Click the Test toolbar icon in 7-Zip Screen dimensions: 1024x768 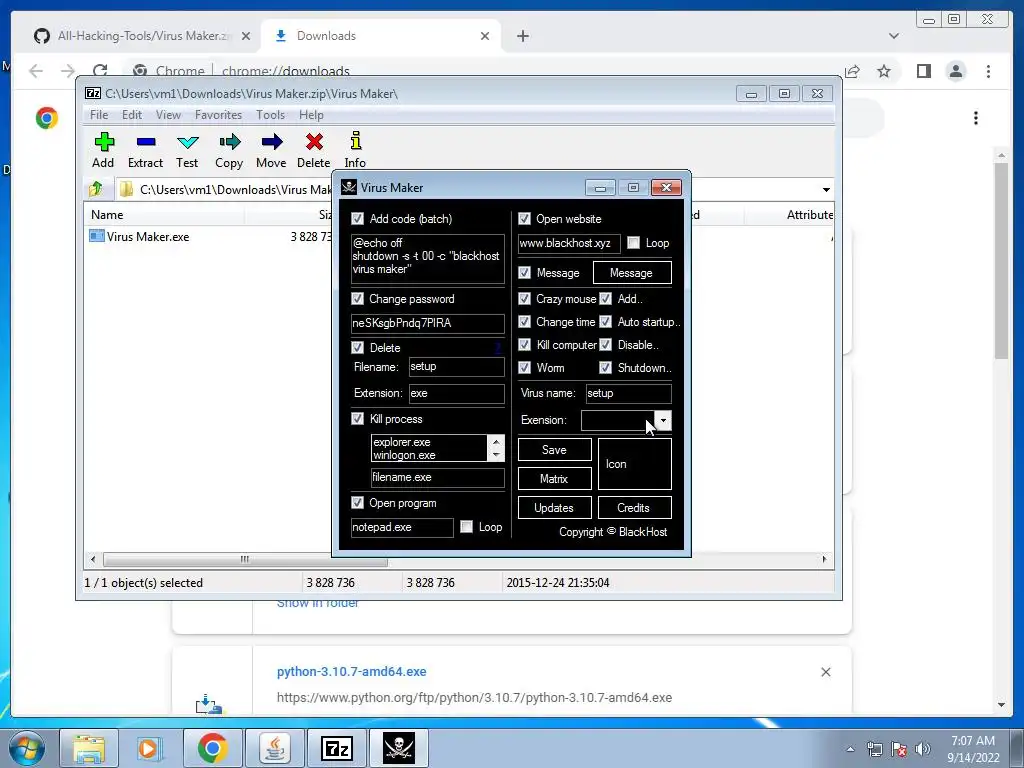(187, 142)
